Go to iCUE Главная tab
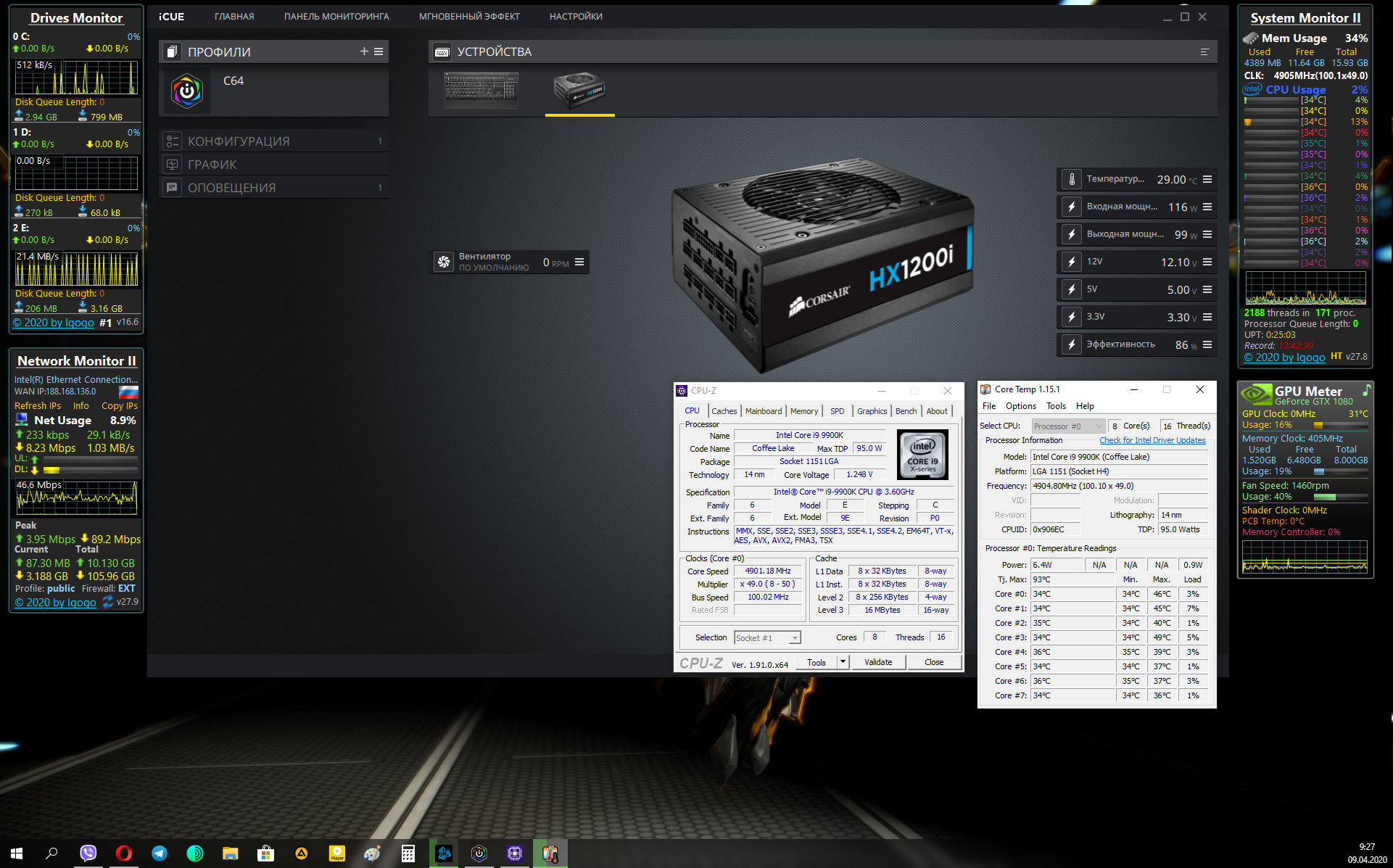The width and height of the screenshot is (1393, 868). point(234,17)
